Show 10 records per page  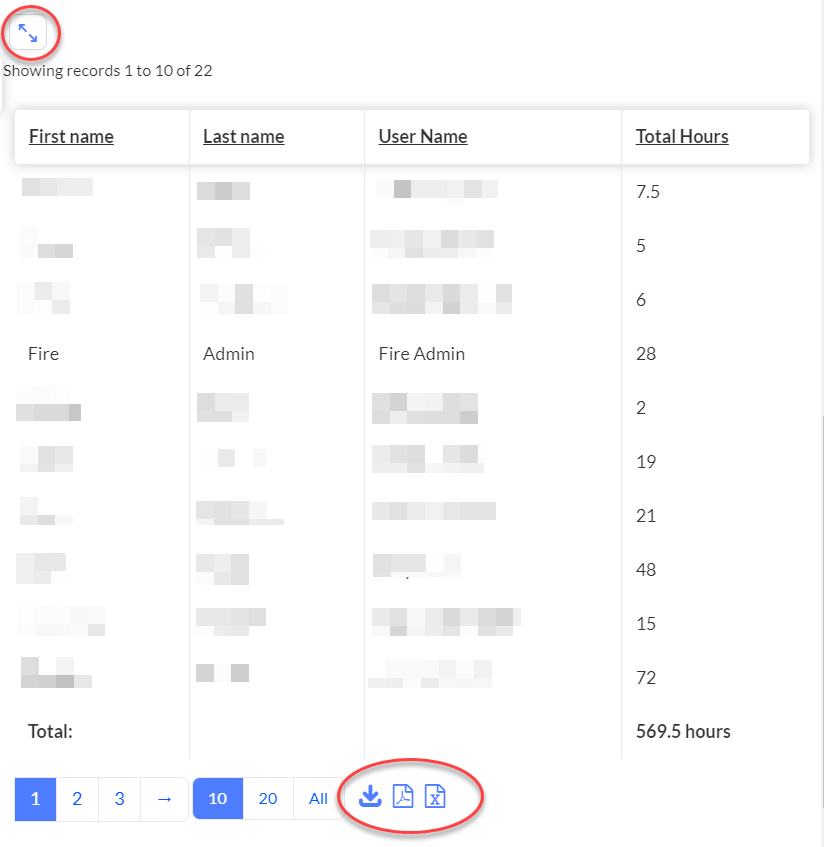click(x=218, y=799)
